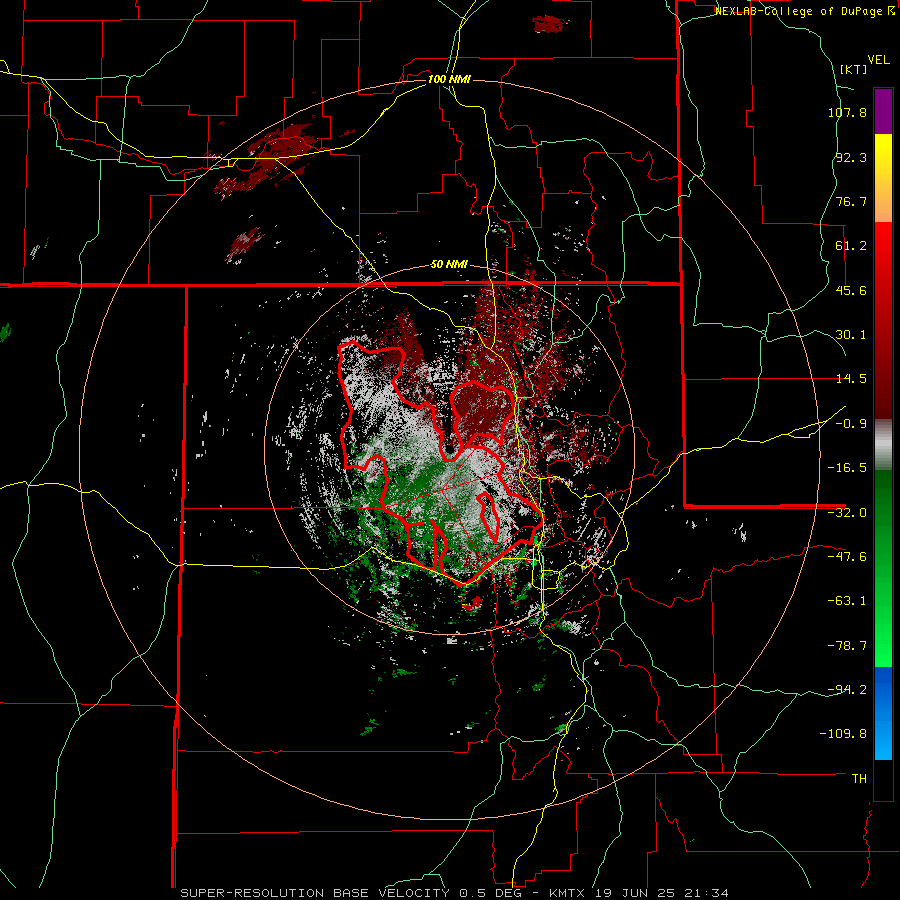900x900 pixels.
Task: Select the -47.6 scale value
Action: pyautogui.click(x=847, y=557)
